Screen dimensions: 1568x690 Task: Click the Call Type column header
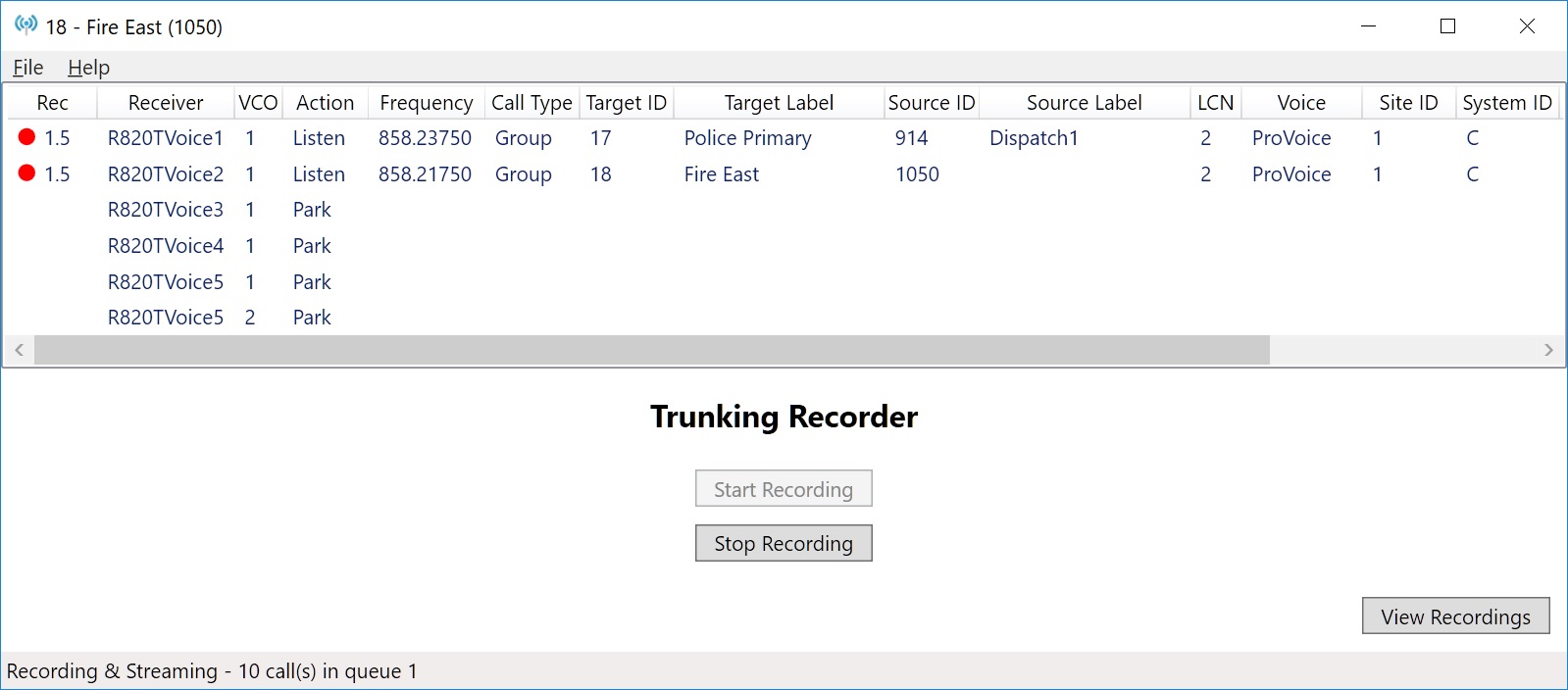click(531, 103)
